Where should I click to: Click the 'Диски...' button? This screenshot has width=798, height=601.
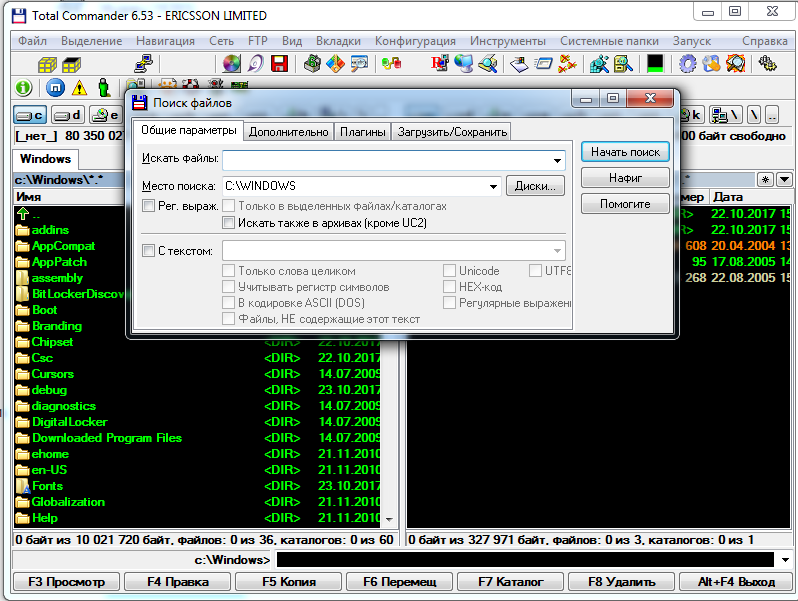click(x=535, y=186)
